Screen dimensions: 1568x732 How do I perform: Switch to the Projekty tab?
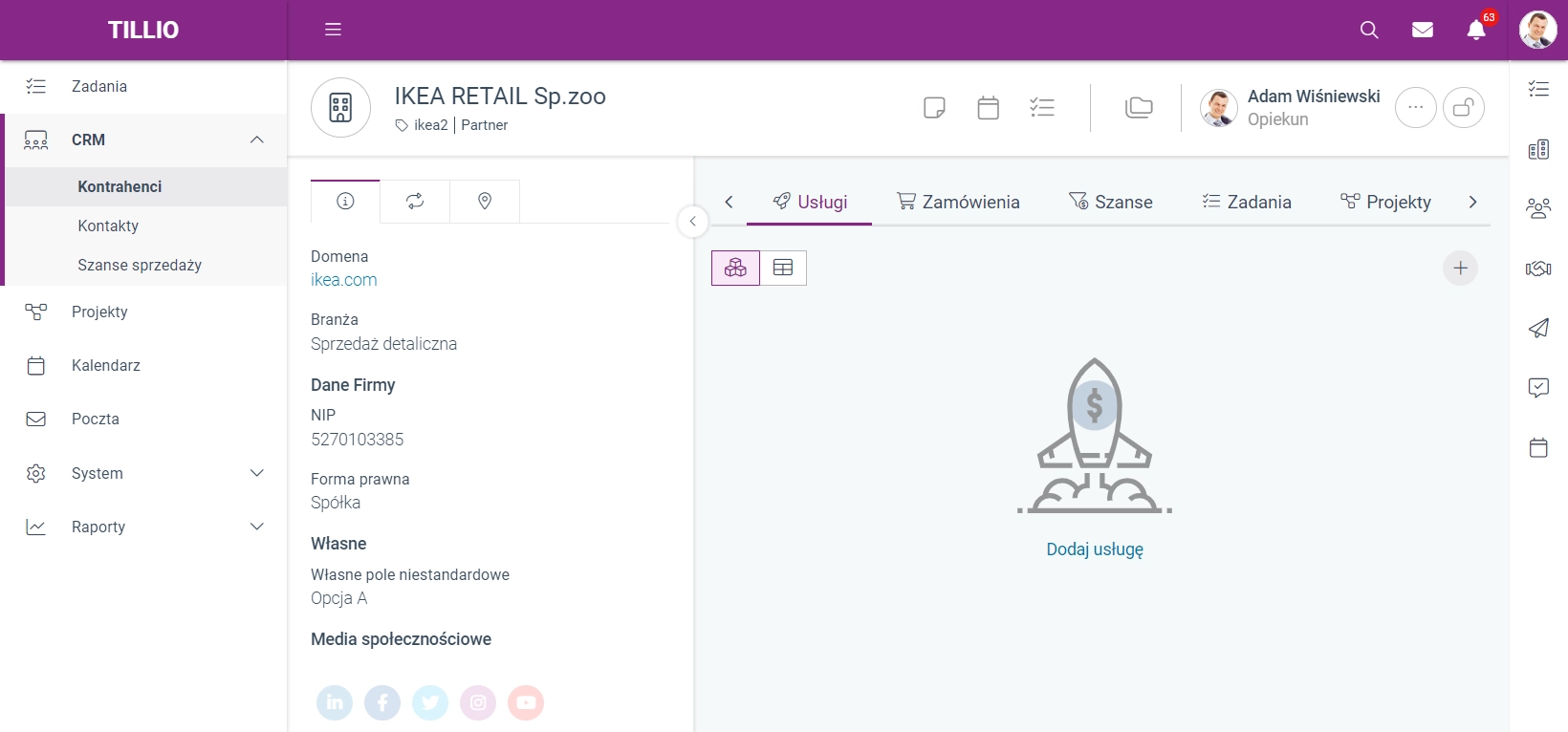[x=1385, y=202]
